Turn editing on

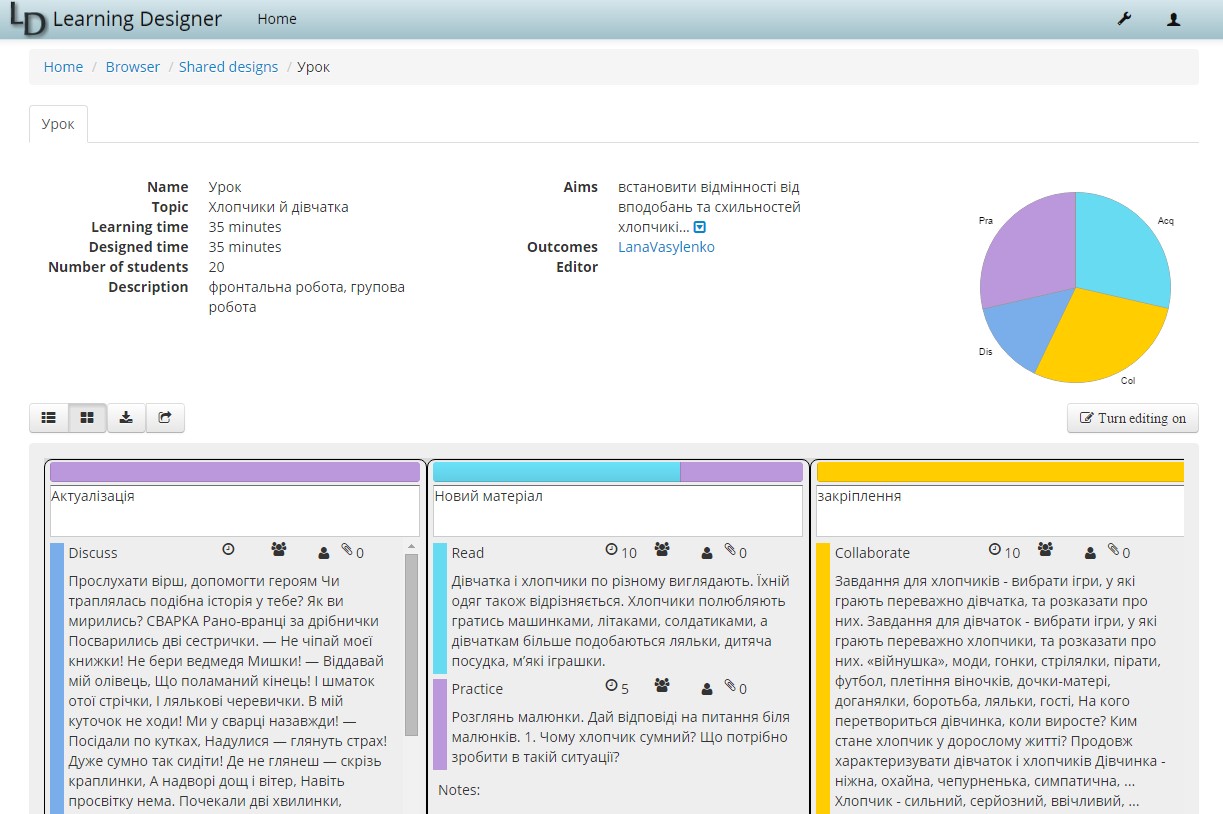[1132, 418]
